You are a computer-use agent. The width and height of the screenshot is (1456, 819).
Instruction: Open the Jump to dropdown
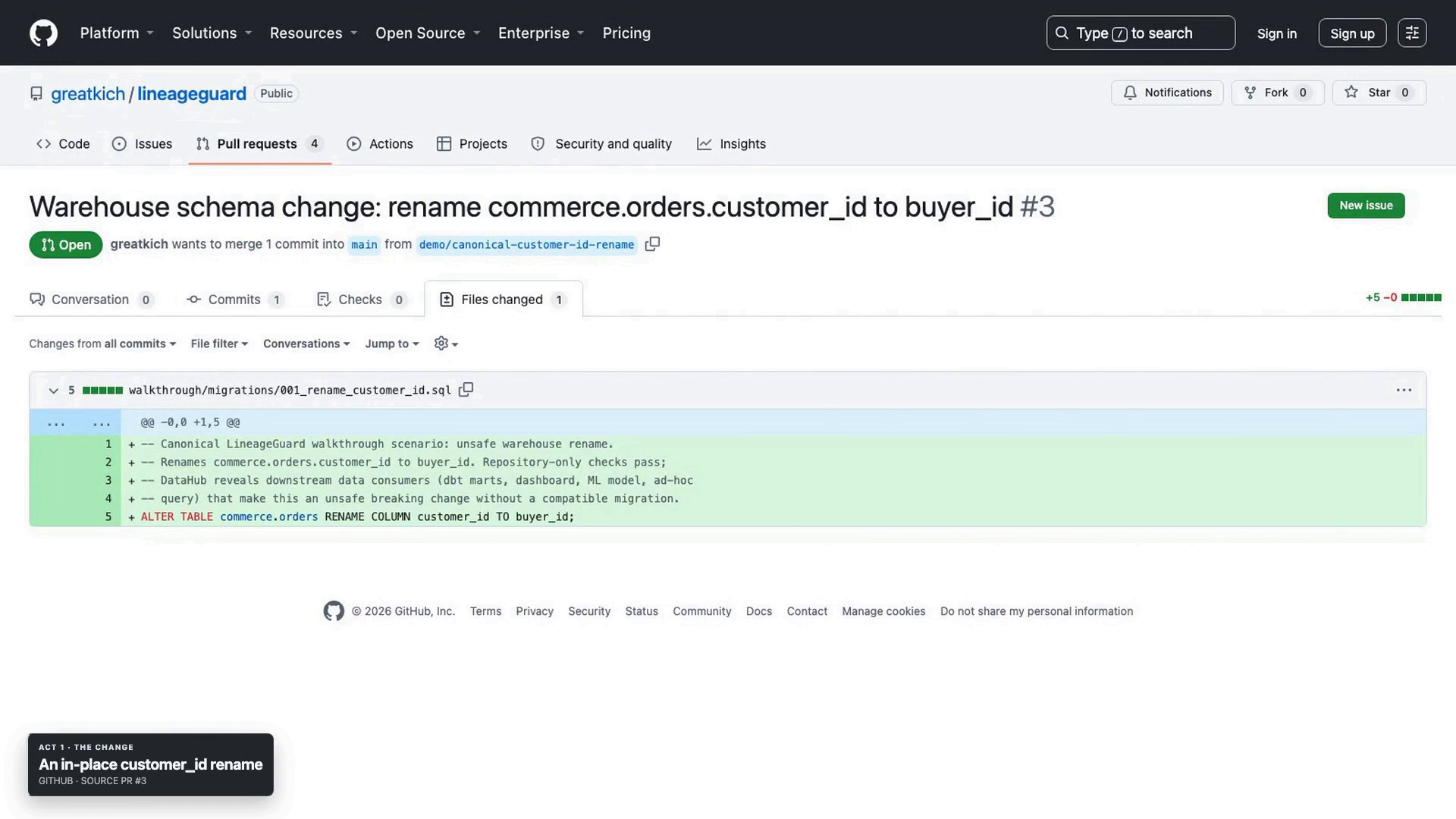pos(391,344)
